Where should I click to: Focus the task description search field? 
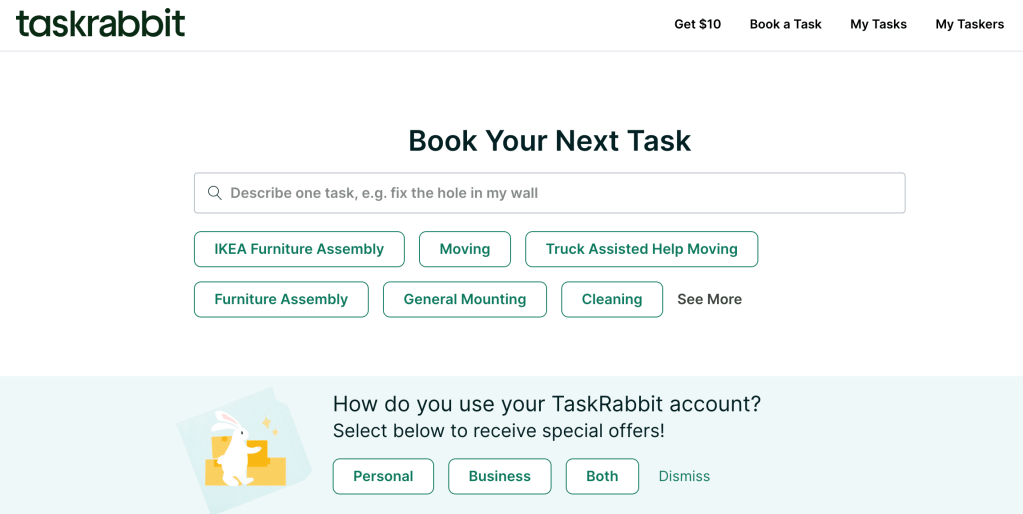pos(560,193)
